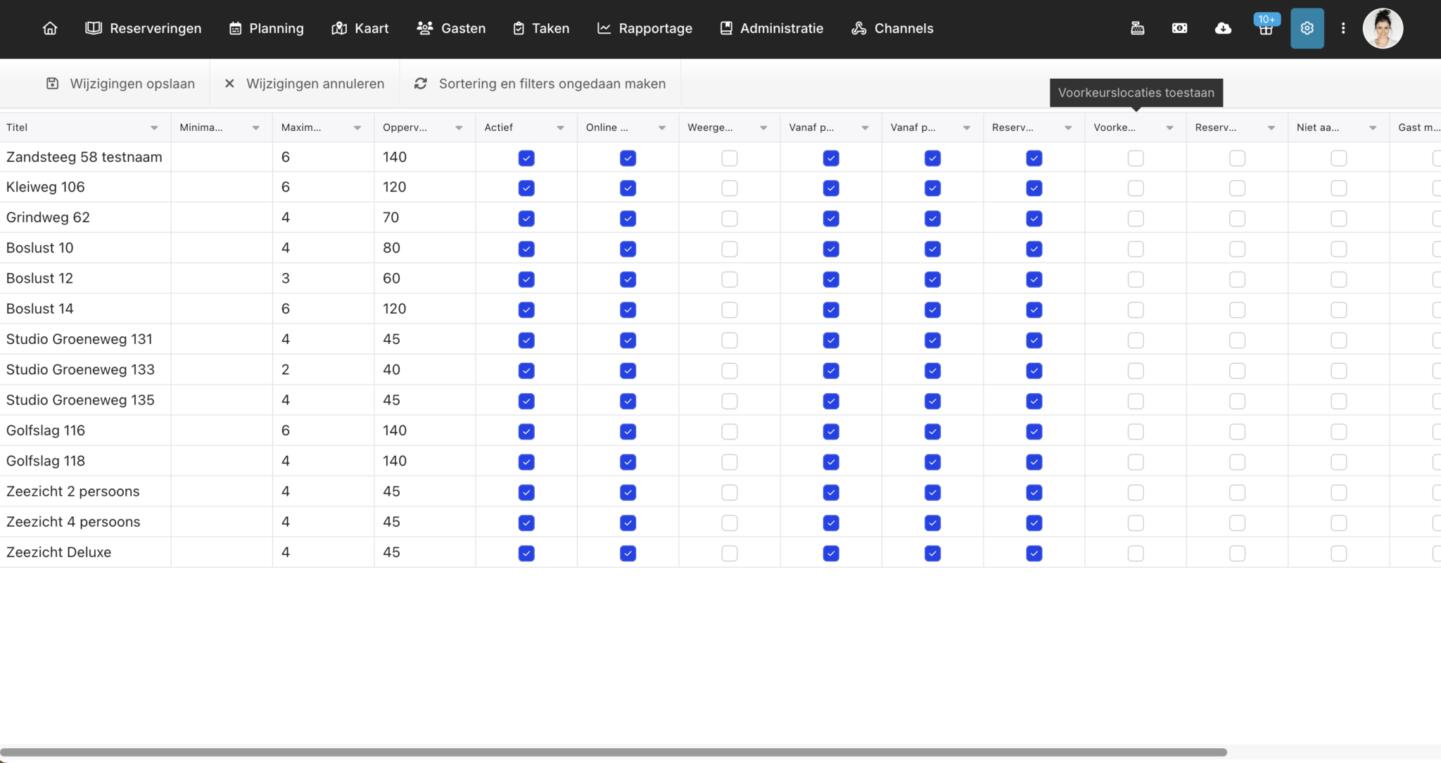Uncheck Actief for Zandsteeg 58 testnaam
1441x763 pixels.
pos(527,158)
